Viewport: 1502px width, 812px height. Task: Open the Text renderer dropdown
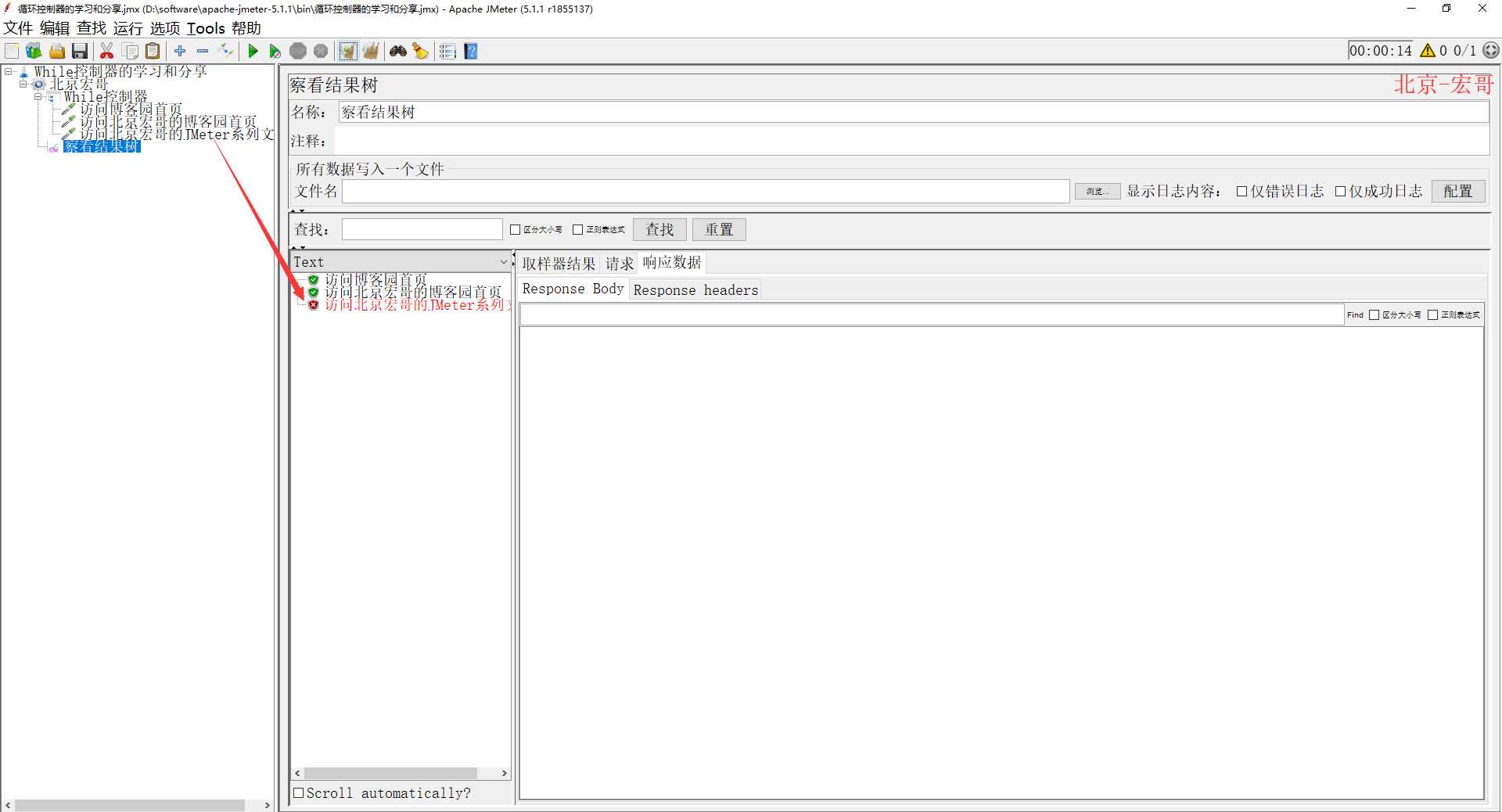[401, 262]
